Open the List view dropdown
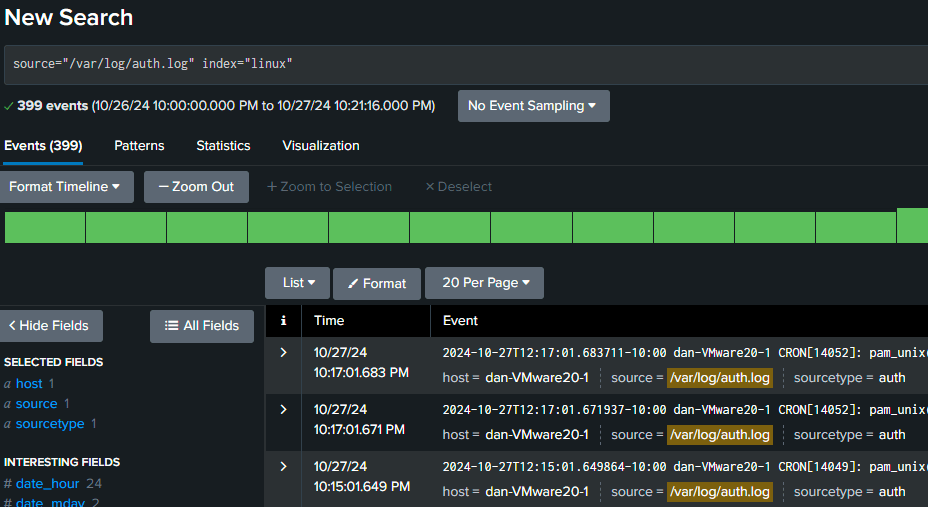 [x=297, y=283]
